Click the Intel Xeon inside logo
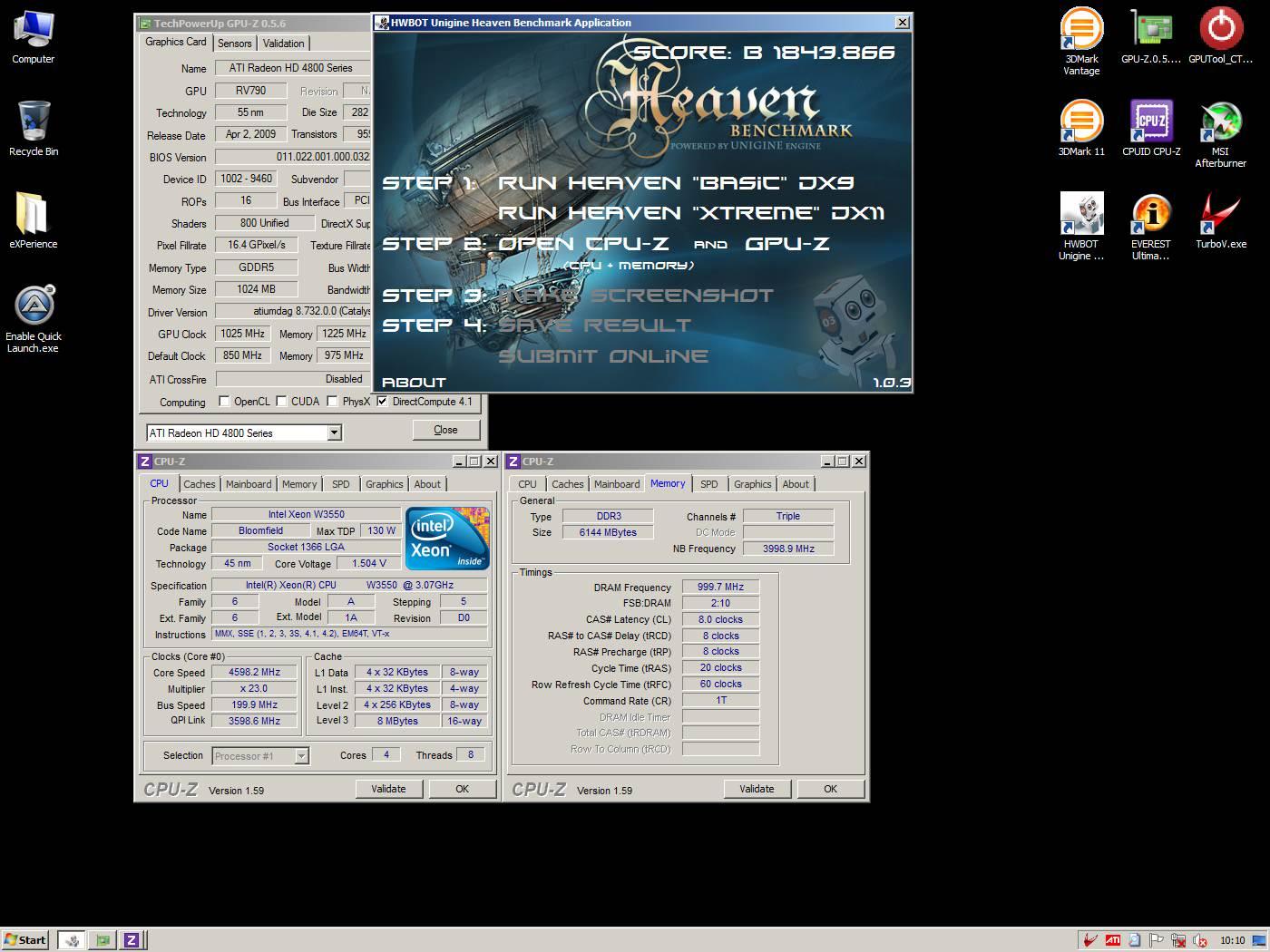This screenshot has width=1270, height=952. [x=447, y=539]
